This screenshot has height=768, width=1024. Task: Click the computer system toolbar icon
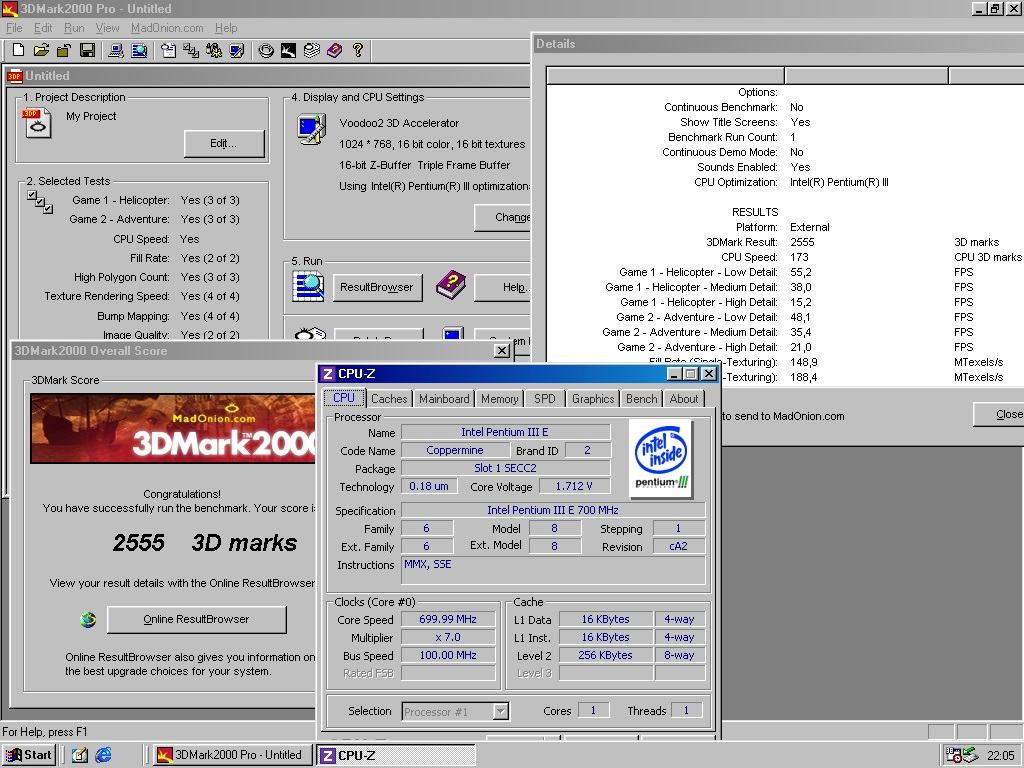click(116, 50)
